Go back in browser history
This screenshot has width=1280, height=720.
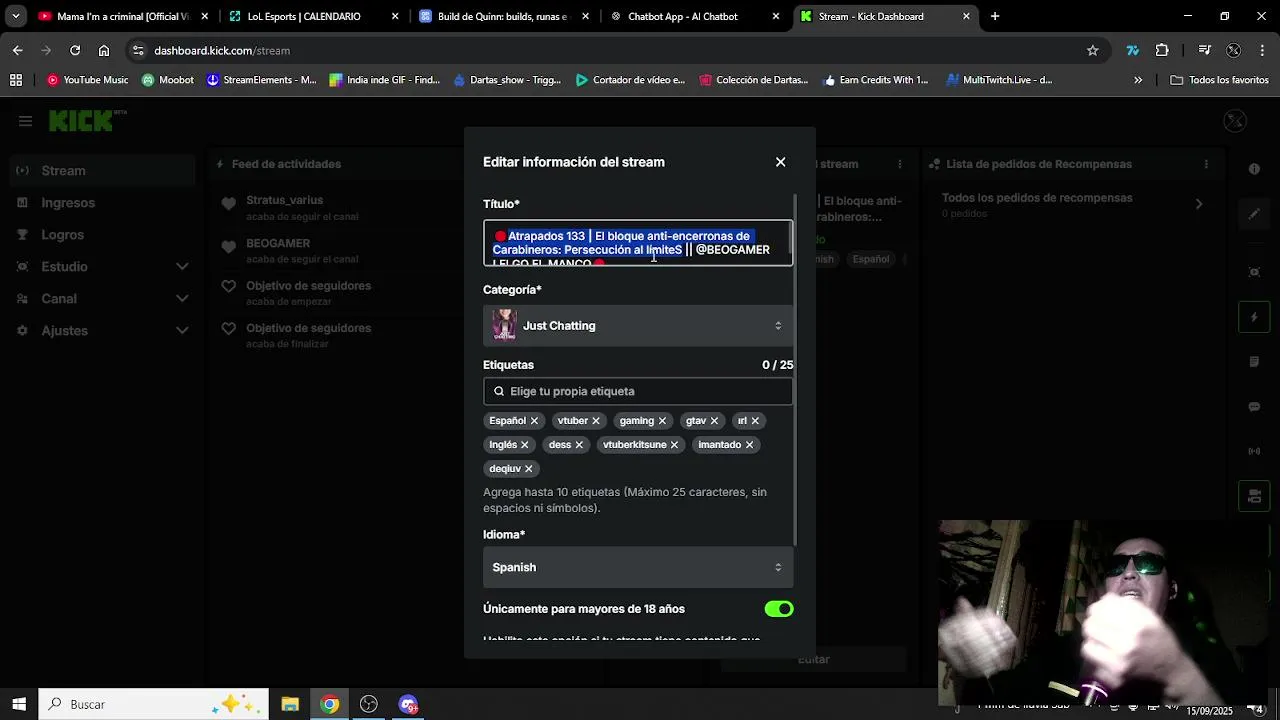point(18,50)
